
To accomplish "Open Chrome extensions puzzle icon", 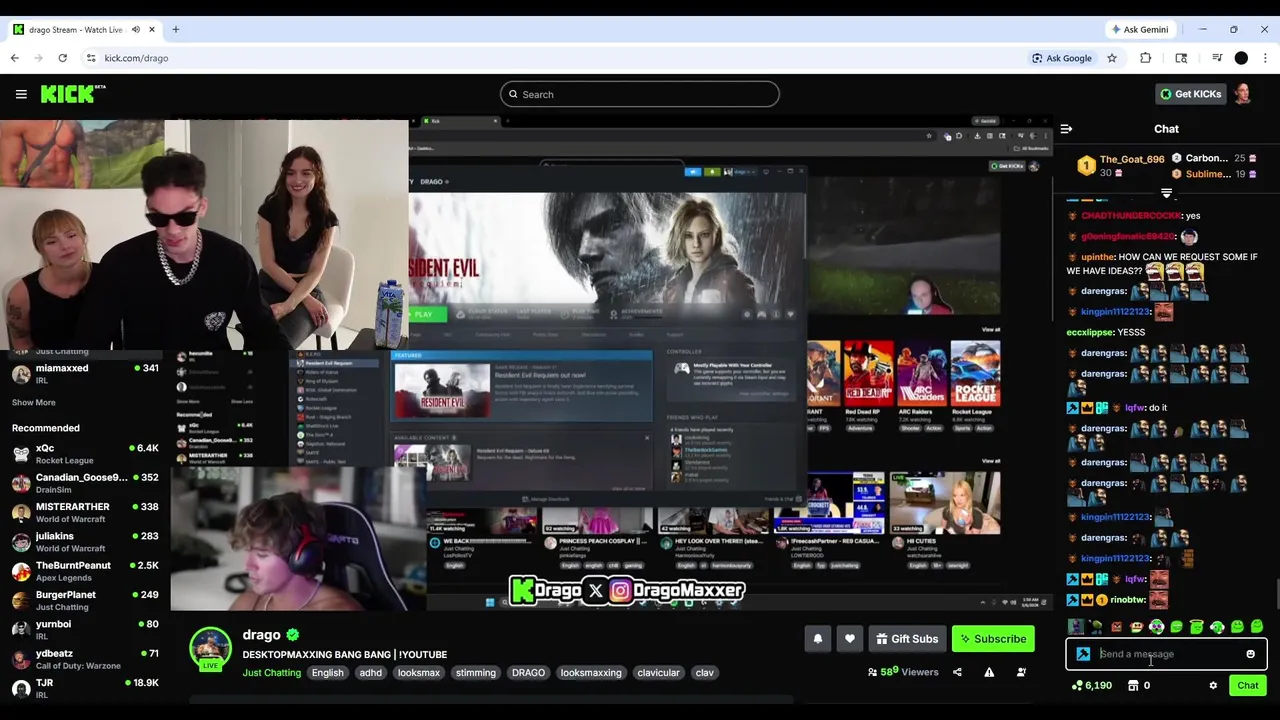I will coord(1146,58).
